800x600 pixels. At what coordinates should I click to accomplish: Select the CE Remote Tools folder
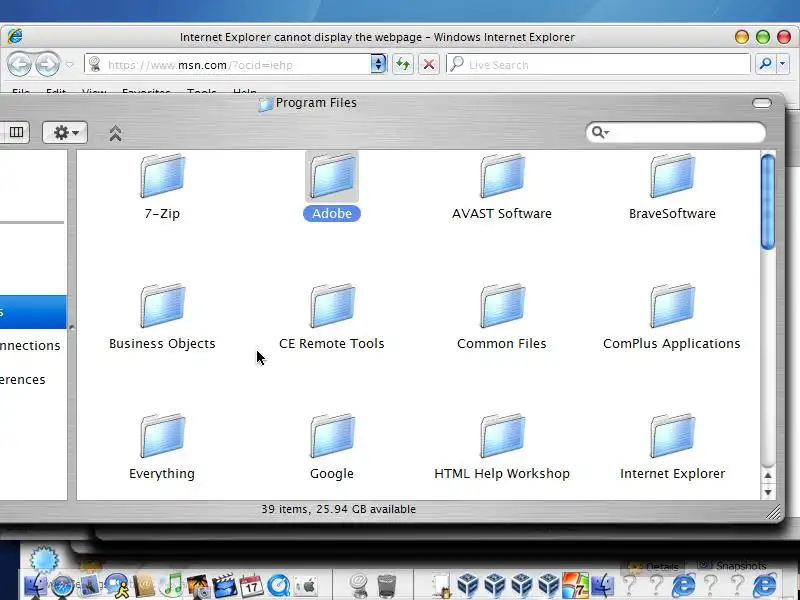click(x=332, y=316)
